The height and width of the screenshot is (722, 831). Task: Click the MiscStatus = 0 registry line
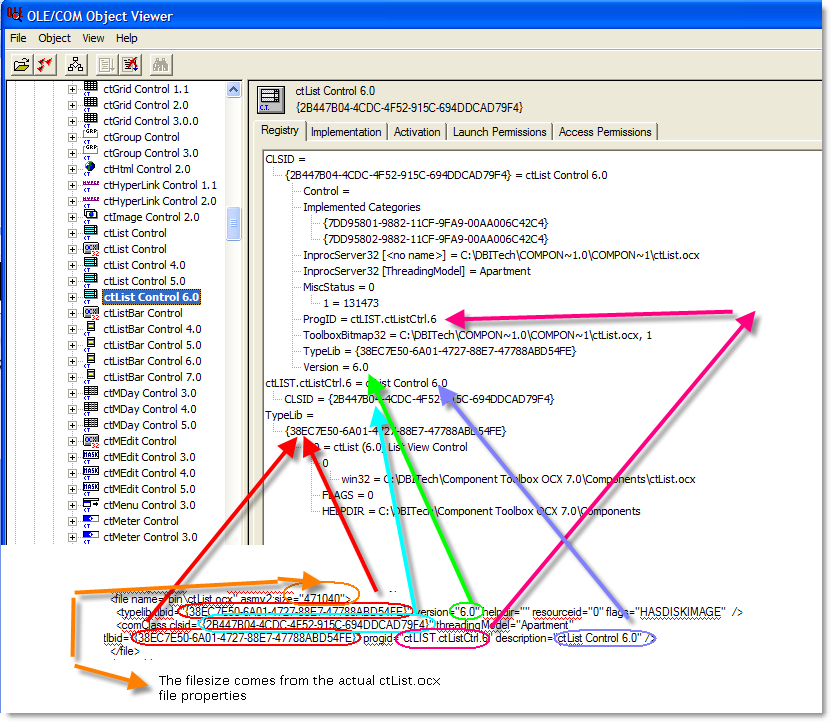[x=339, y=287]
